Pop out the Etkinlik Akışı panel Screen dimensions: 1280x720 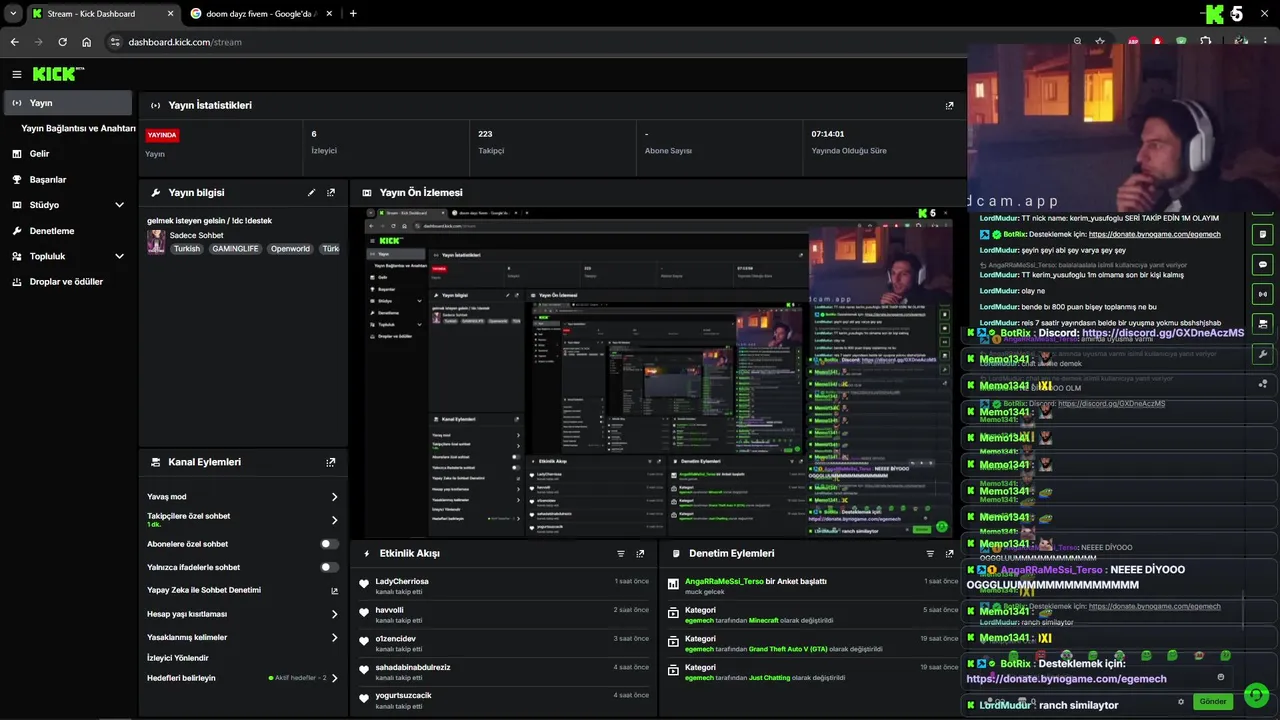tap(640, 553)
